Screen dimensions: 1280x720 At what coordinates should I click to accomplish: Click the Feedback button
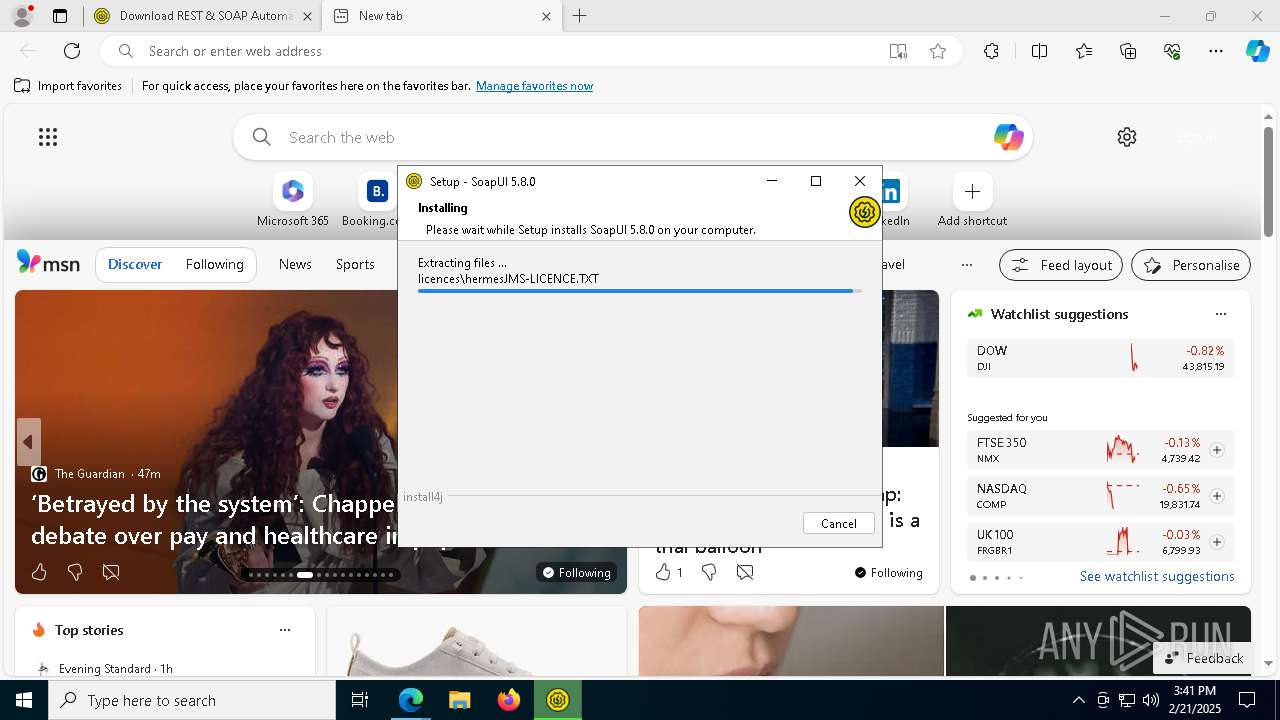1204,658
